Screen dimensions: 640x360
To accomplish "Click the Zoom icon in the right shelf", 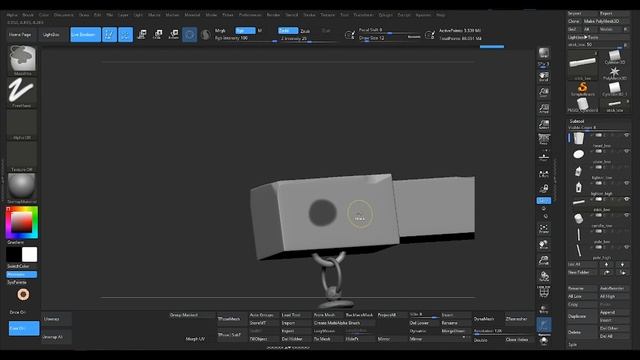I will 544,93.
